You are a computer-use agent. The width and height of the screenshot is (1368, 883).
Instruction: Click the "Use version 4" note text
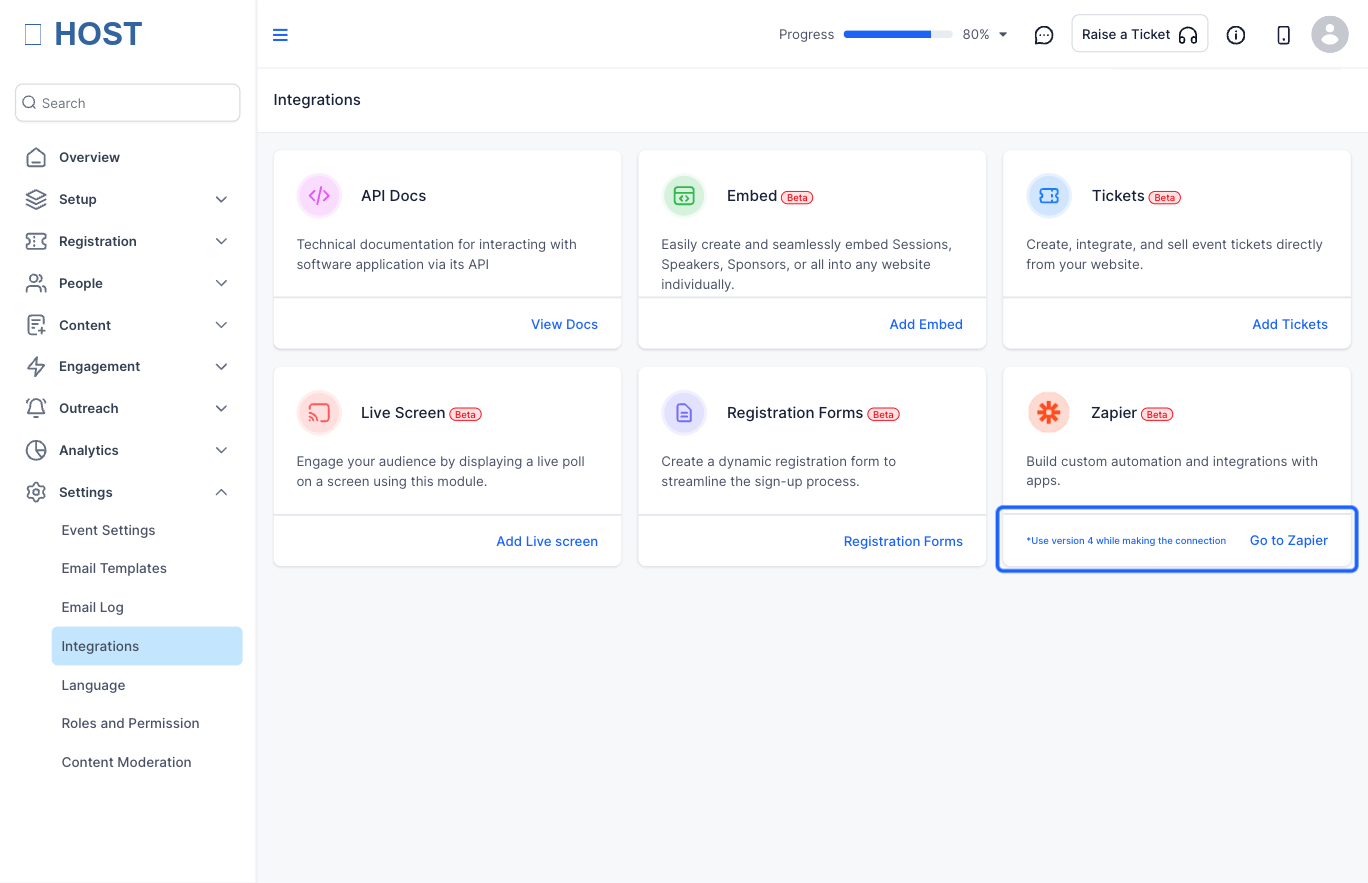click(x=1126, y=541)
